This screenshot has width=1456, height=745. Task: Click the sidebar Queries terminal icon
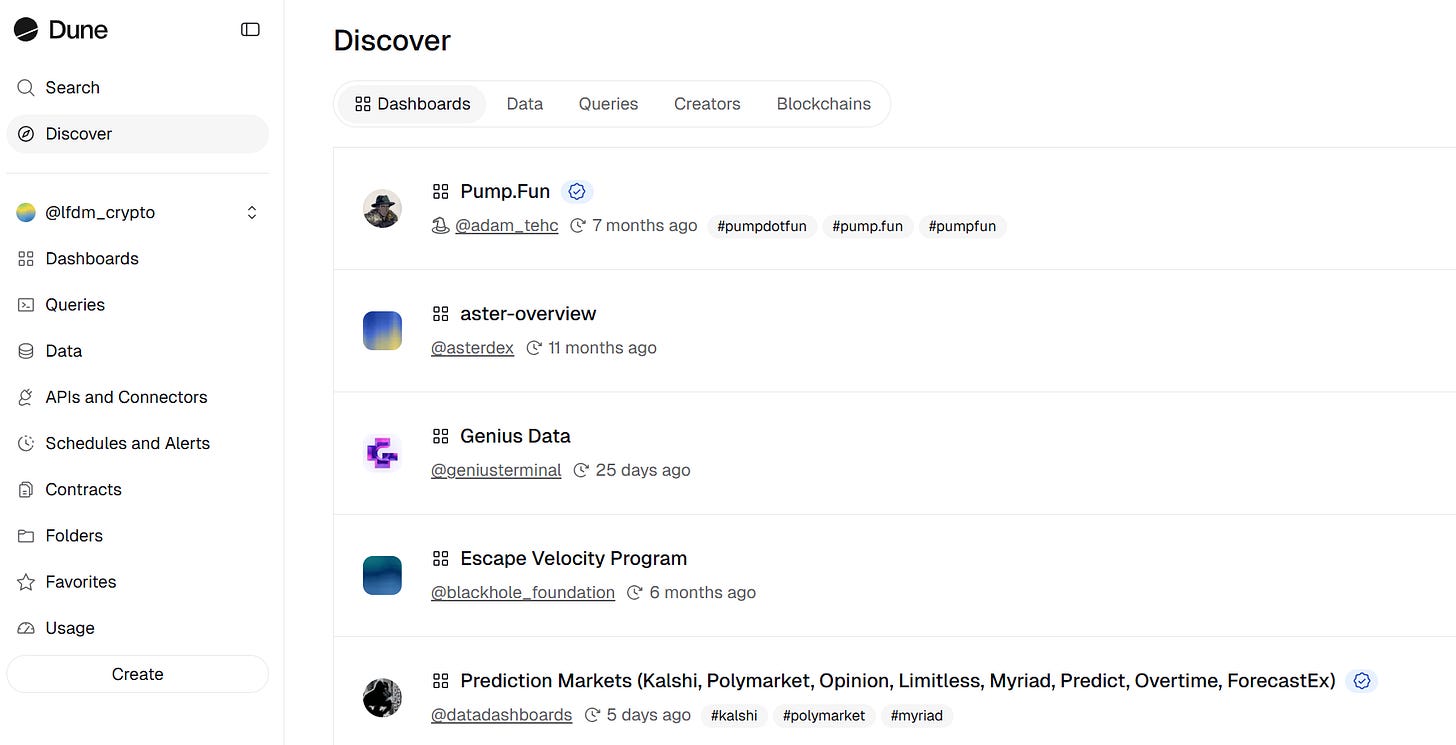coord(26,305)
